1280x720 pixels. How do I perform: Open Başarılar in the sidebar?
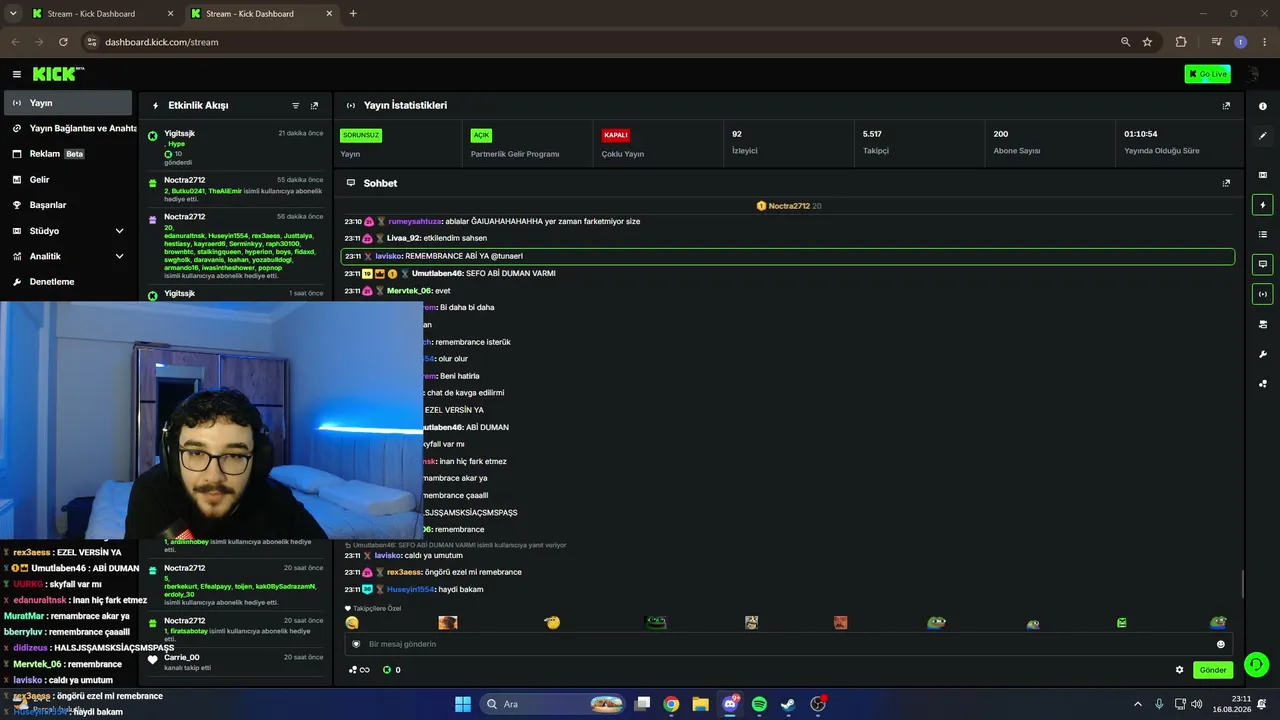tap(68, 205)
